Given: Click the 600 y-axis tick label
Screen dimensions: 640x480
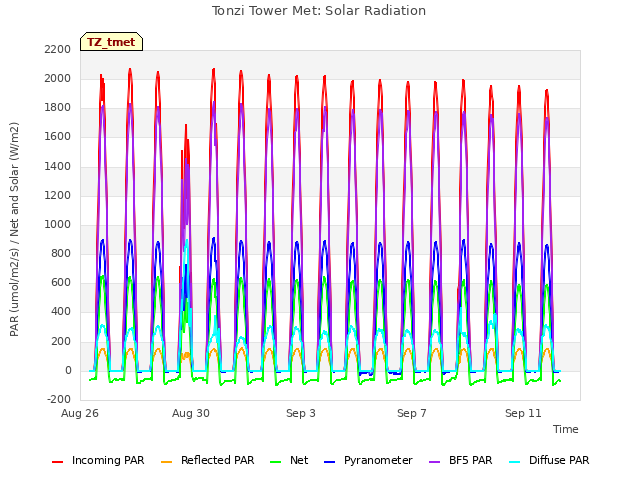Looking at the screenshot, I should (x=61, y=282).
